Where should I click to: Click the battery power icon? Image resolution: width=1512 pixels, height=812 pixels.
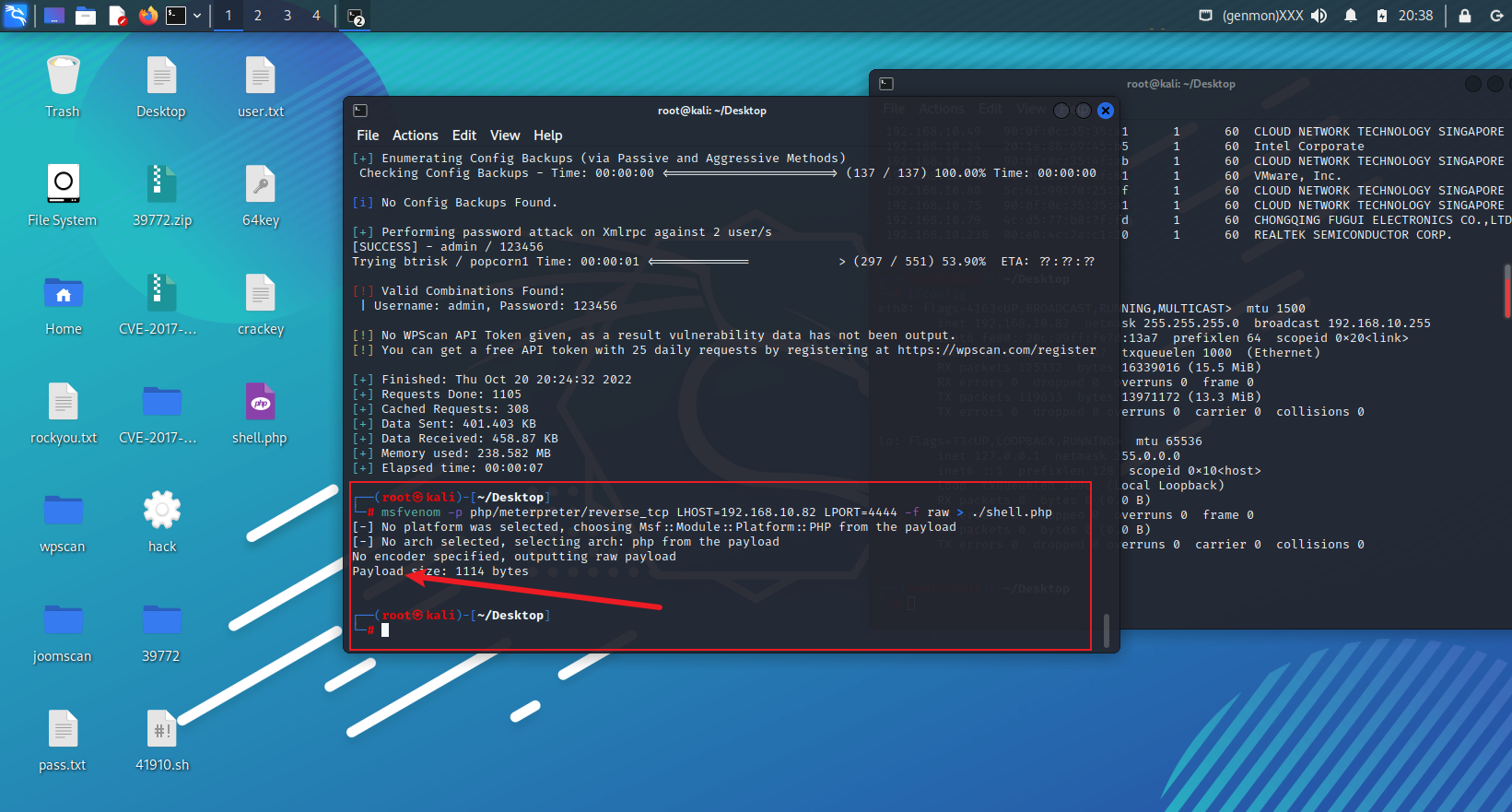click(x=1382, y=16)
